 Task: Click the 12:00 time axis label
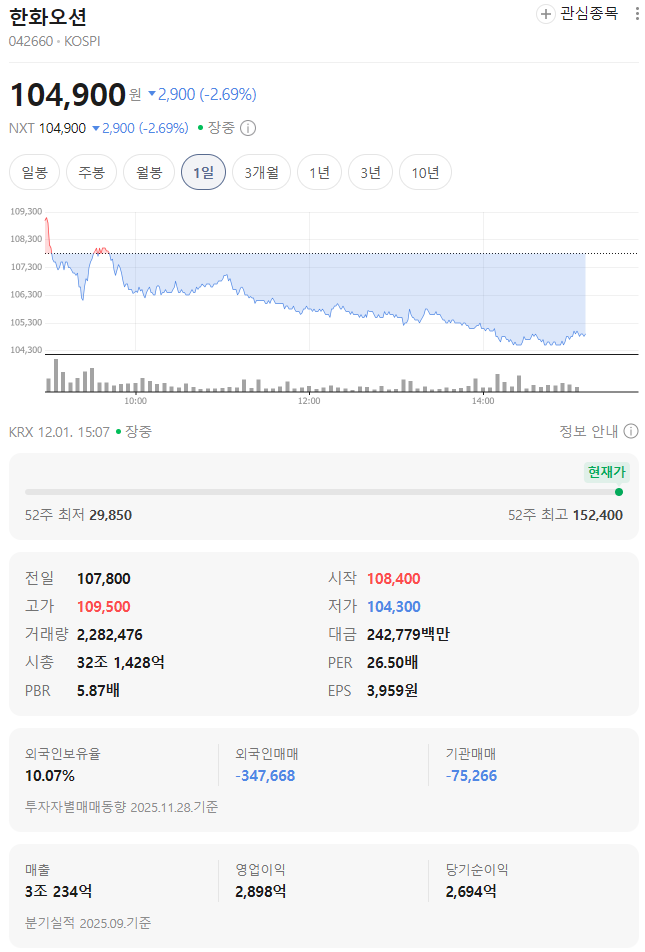pos(309,401)
